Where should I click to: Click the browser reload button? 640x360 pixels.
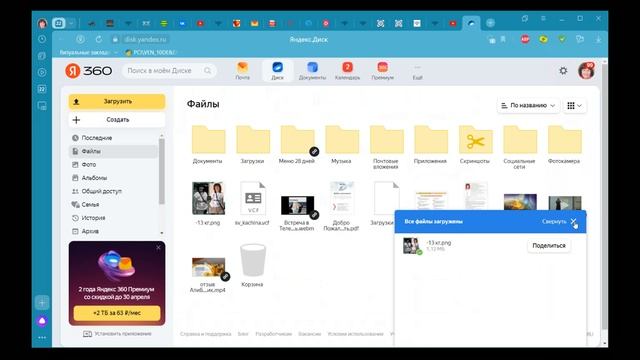pos(98,39)
